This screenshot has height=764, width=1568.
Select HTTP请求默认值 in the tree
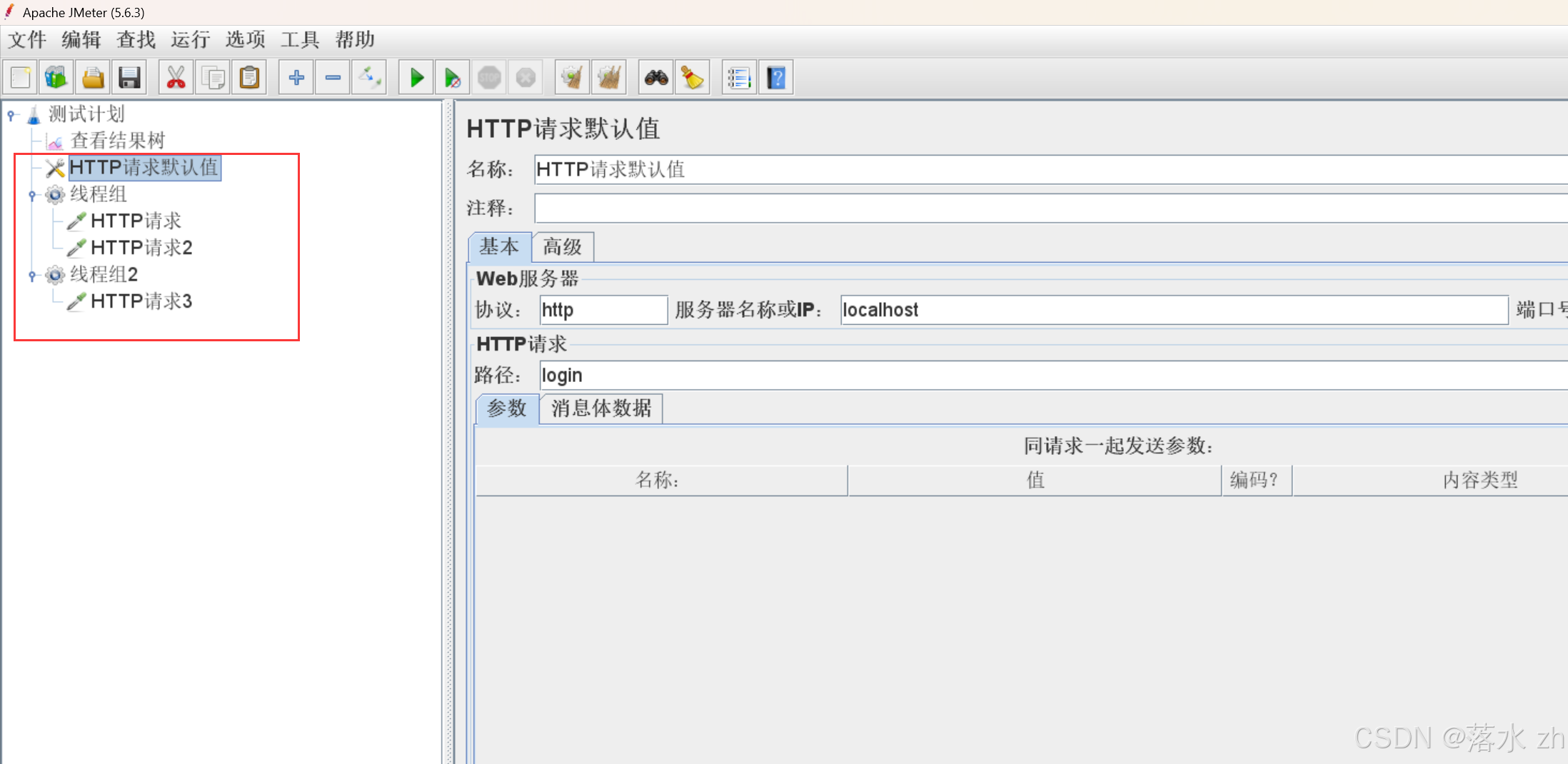144,168
